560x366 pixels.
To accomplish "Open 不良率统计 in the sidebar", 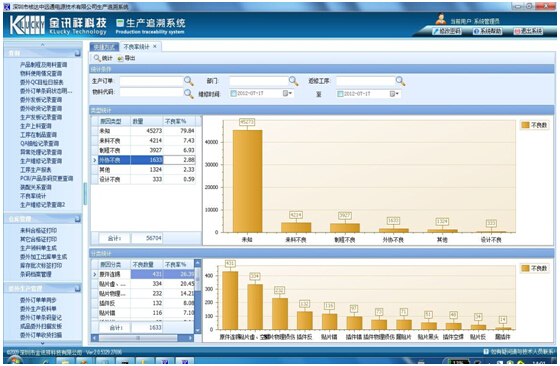I will (x=33, y=196).
